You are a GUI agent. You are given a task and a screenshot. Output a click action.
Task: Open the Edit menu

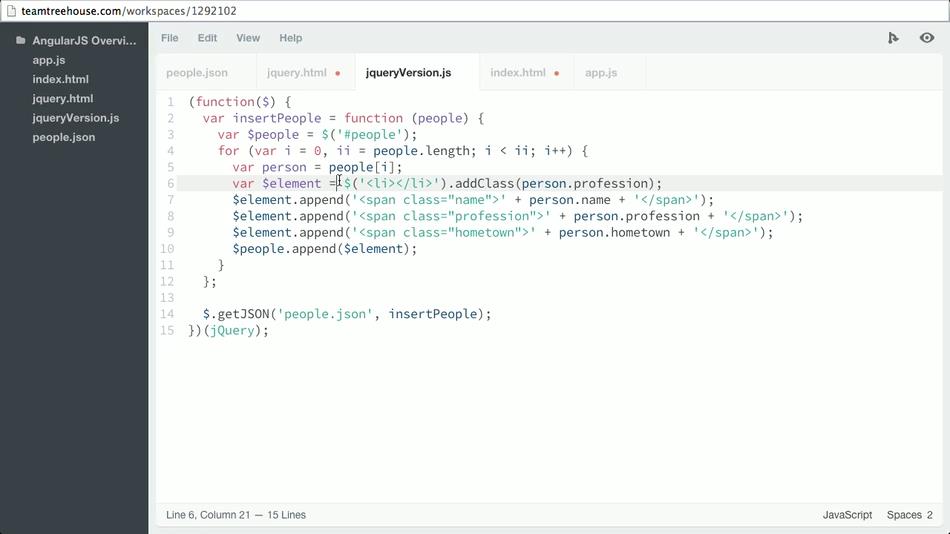pyautogui.click(x=207, y=38)
